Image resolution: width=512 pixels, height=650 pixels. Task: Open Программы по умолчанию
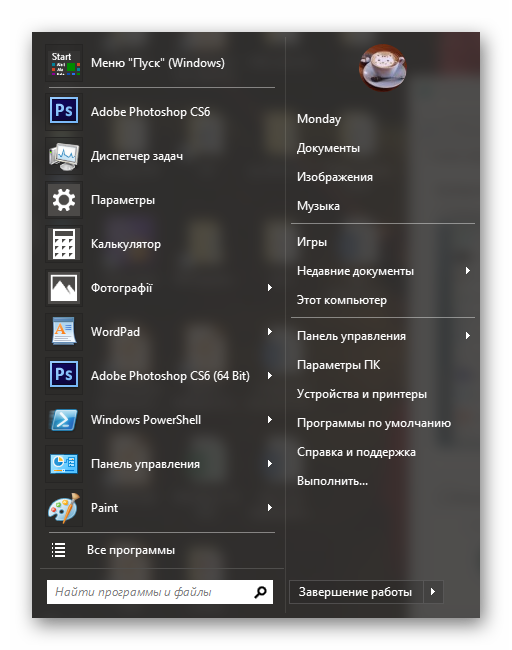(374, 423)
